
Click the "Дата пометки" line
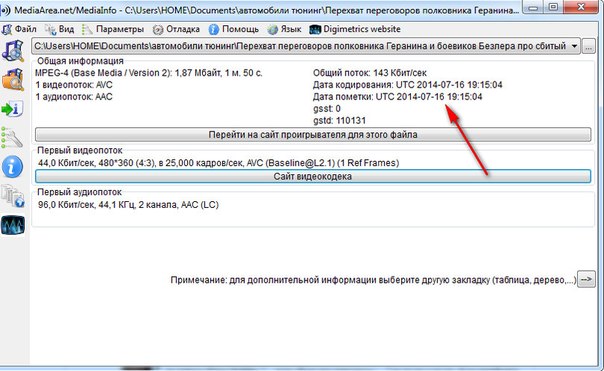tap(398, 97)
